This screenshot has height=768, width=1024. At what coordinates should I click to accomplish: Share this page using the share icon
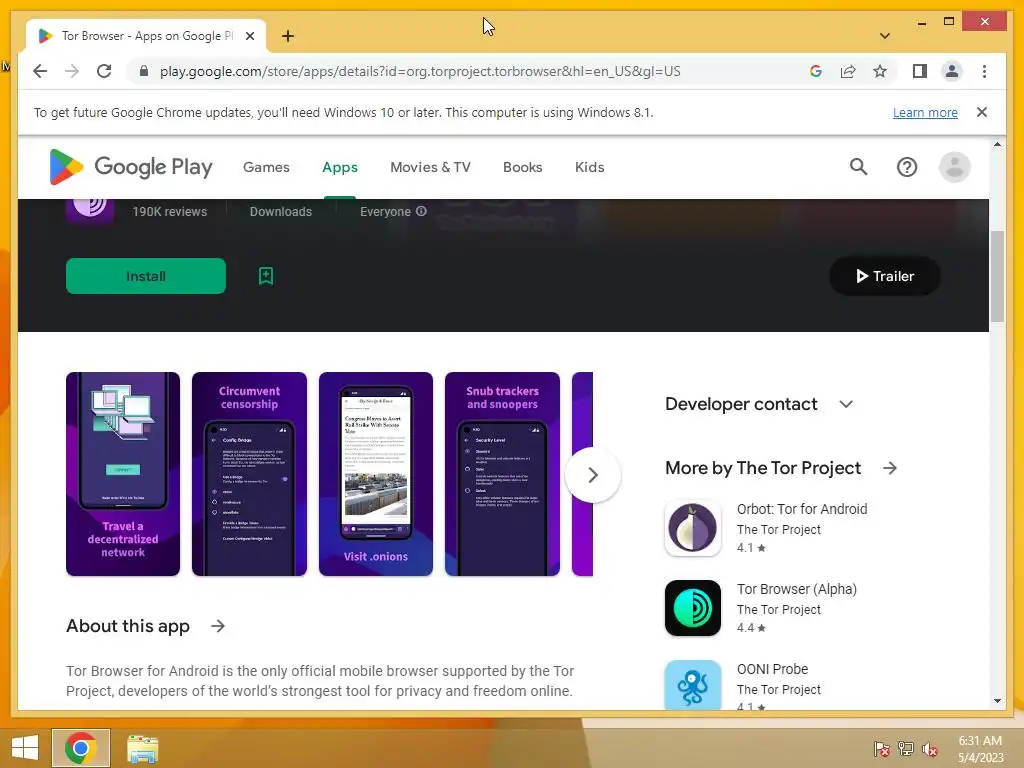[x=848, y=71]
